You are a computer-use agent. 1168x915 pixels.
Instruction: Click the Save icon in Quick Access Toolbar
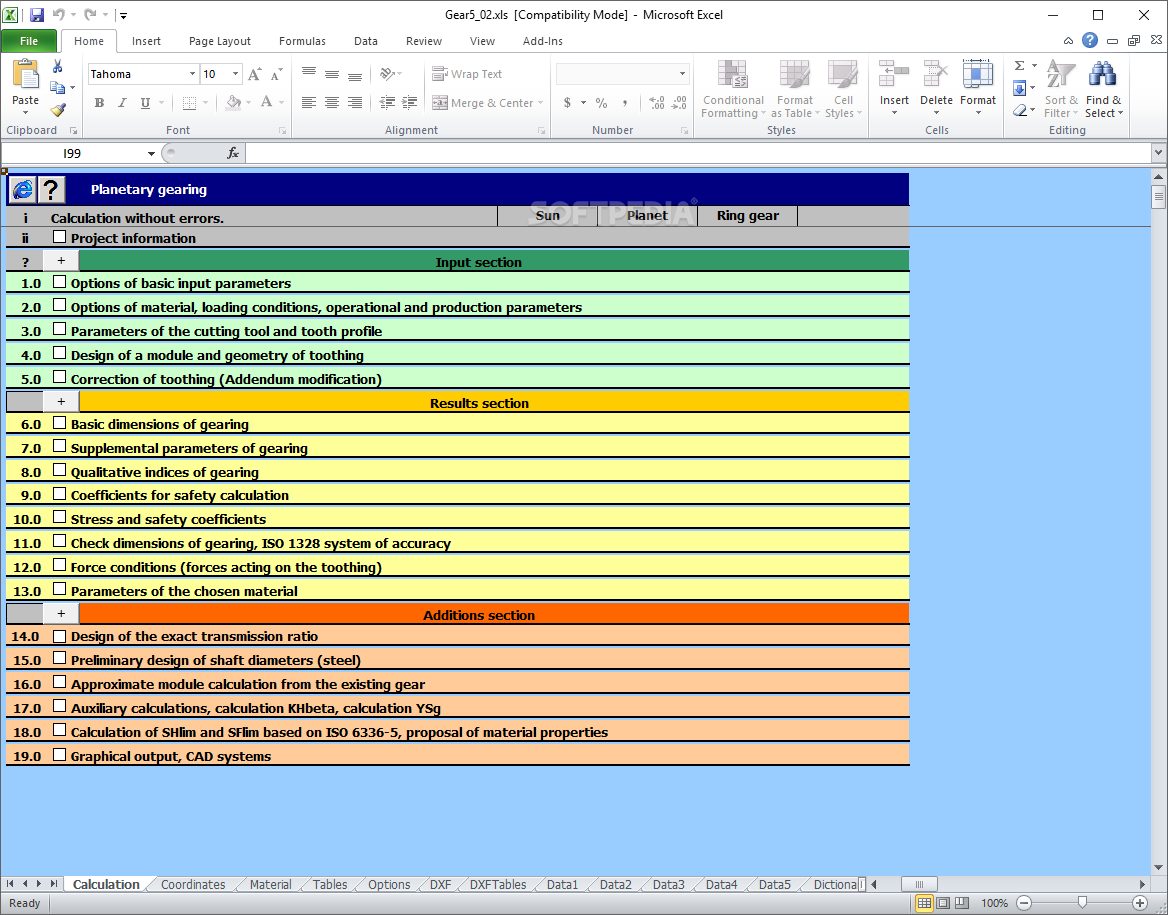[36, 15]
